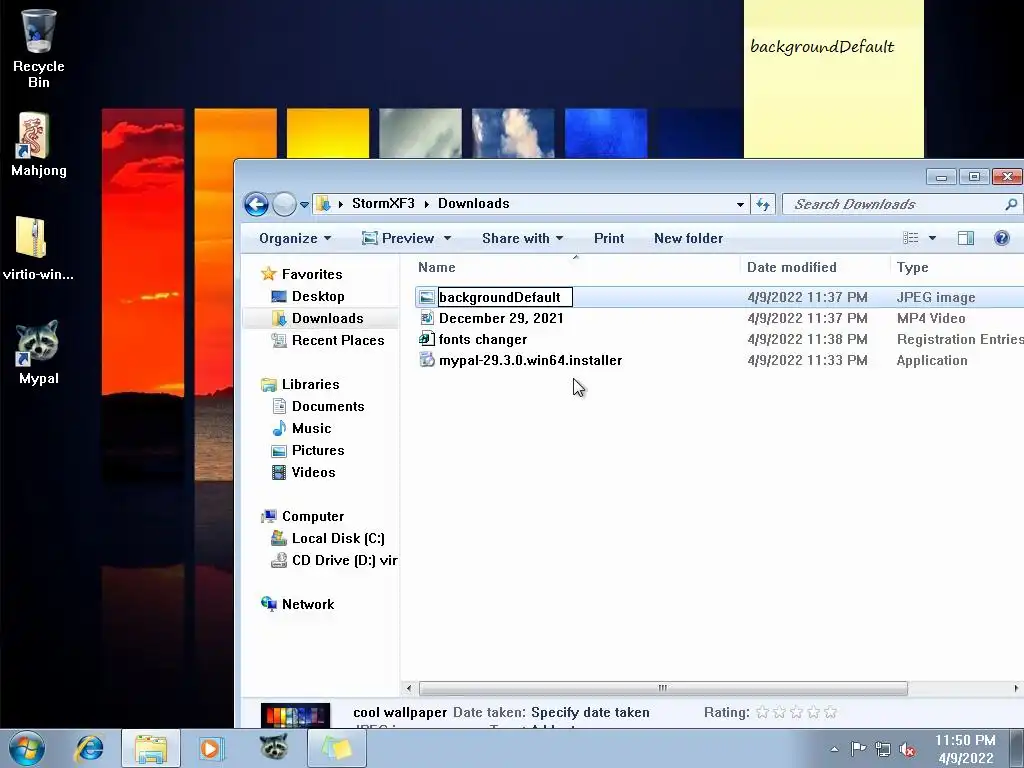Open the Pictures library
The width and height of the screenshot is (1024, 768).
[318, 451]
